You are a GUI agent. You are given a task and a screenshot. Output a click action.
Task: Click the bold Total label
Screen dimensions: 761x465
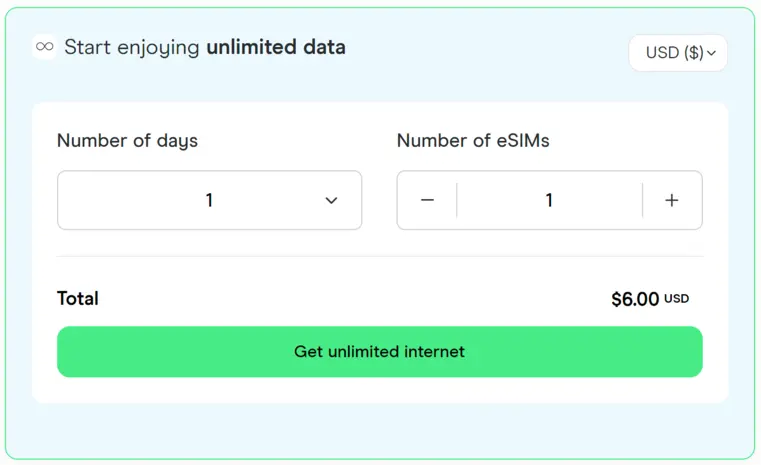coord(78,299)
